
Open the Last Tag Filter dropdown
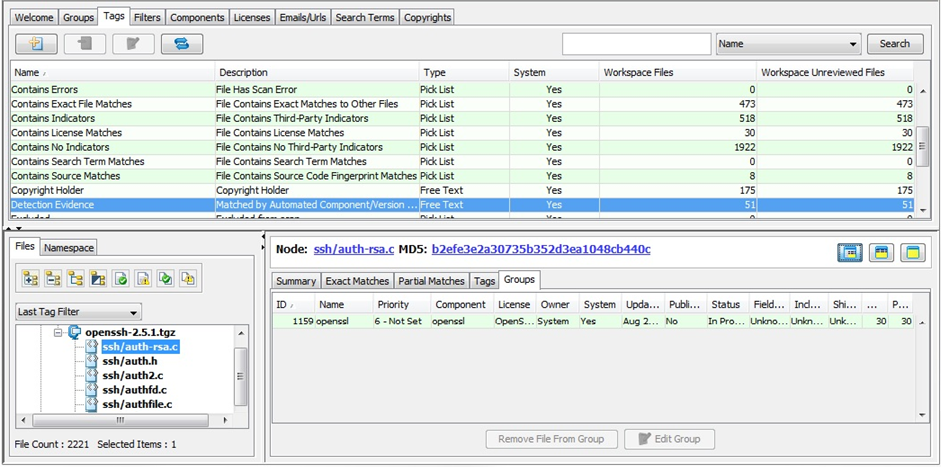[79, 312]
